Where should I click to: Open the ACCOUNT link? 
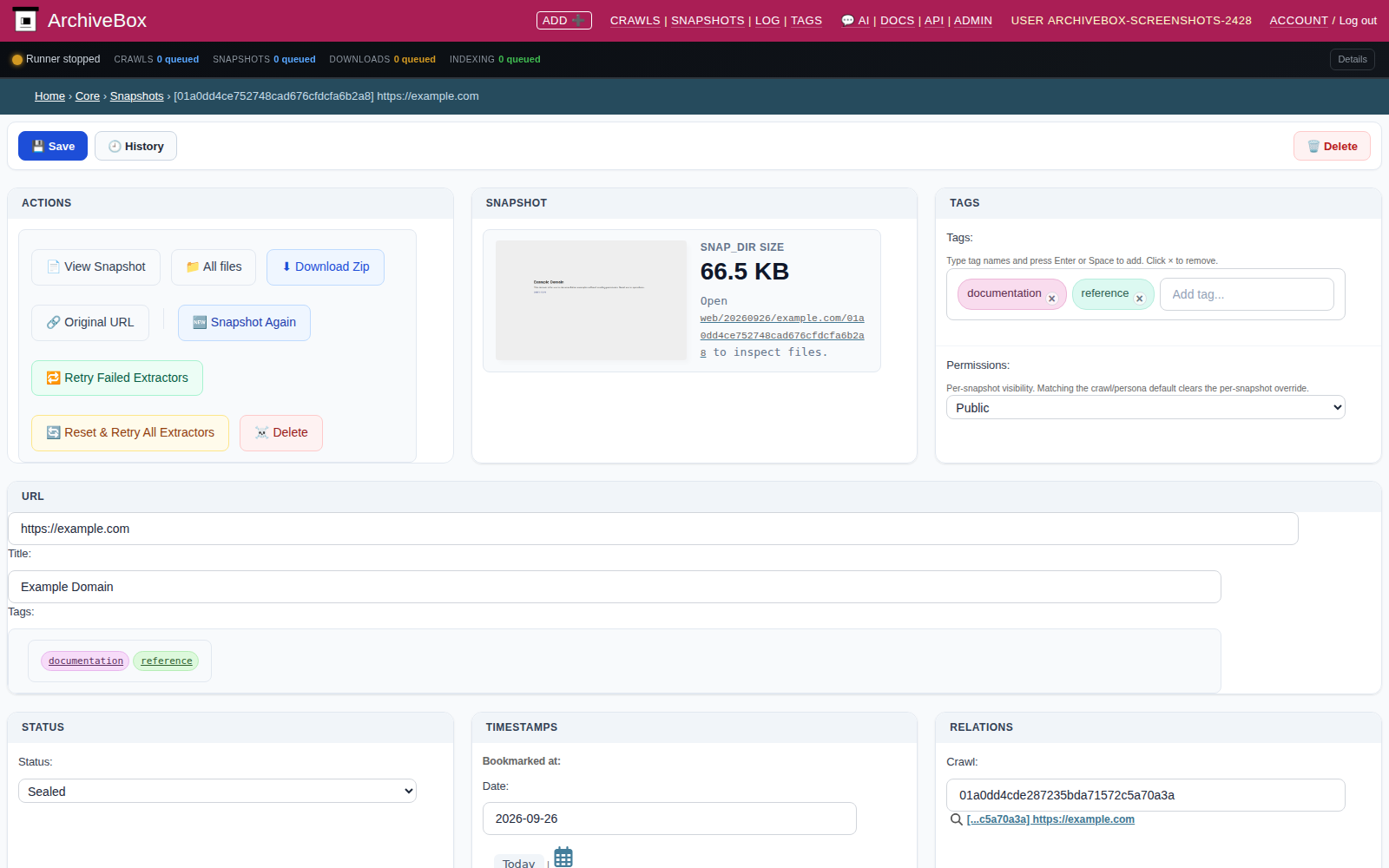[x=1299, y=21]
